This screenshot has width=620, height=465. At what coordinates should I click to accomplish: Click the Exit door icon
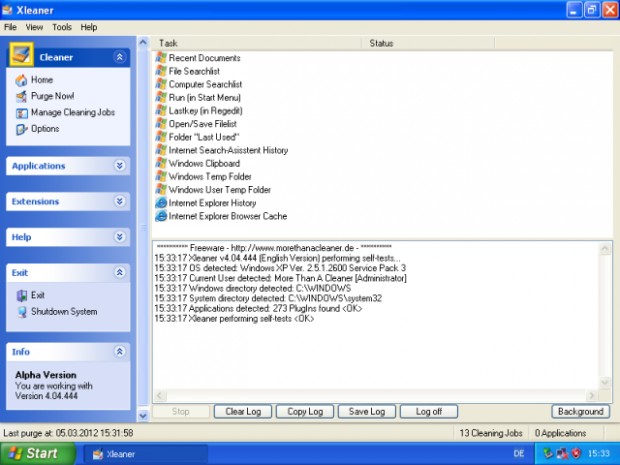(22, 296)
